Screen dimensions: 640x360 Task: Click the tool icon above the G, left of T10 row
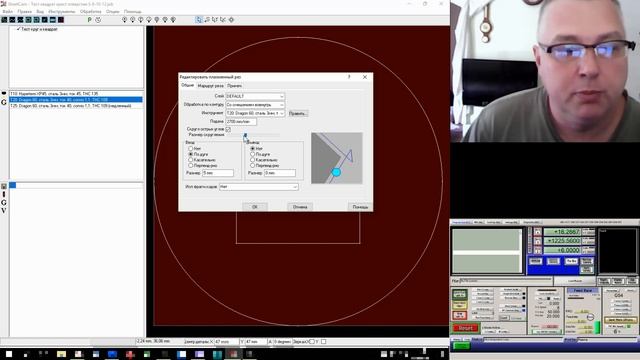(4, 93)
